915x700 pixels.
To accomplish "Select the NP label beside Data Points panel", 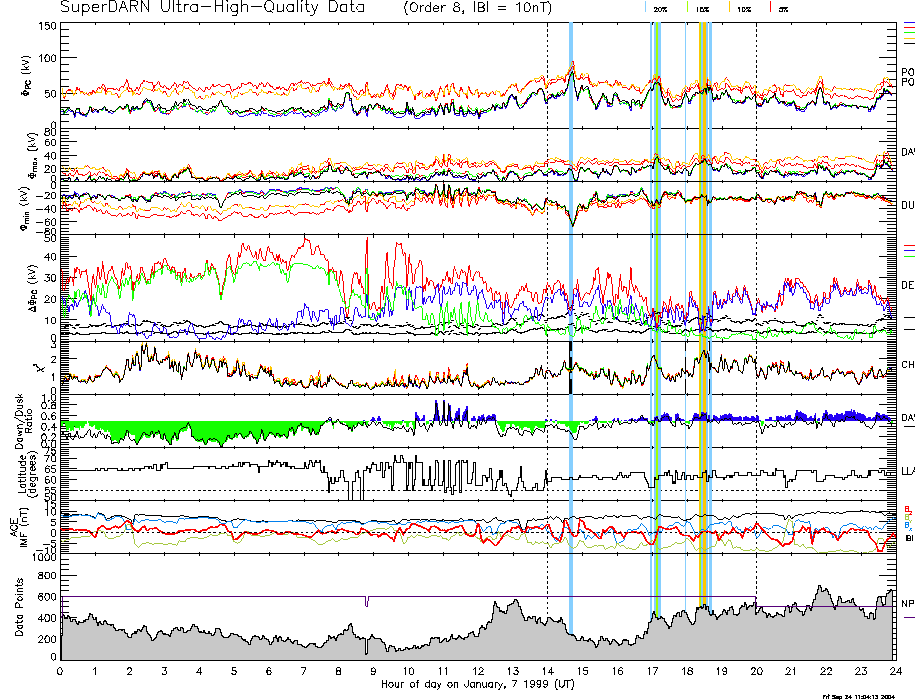I will pyautogui.click(x=907, y=604).
